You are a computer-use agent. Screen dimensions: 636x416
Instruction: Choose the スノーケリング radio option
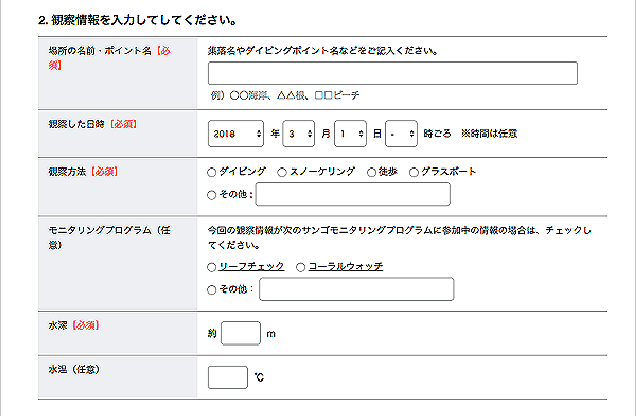[x=282, y=172]
